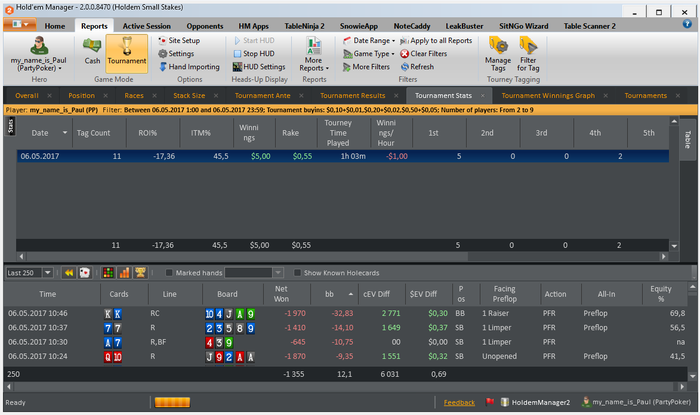Open the Settings gear option
The image size is (700, 415).
tap(176, 54)
